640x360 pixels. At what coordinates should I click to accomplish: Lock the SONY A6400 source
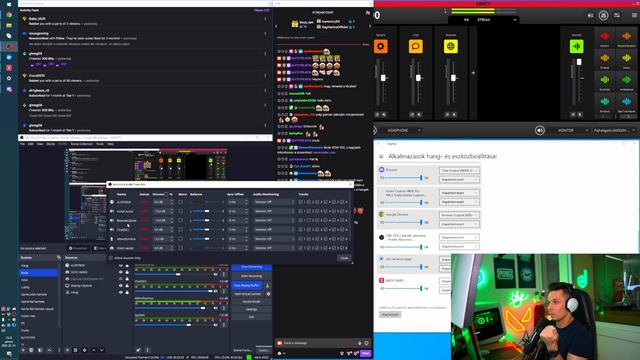pyautogui.click(x=127, y=272)
